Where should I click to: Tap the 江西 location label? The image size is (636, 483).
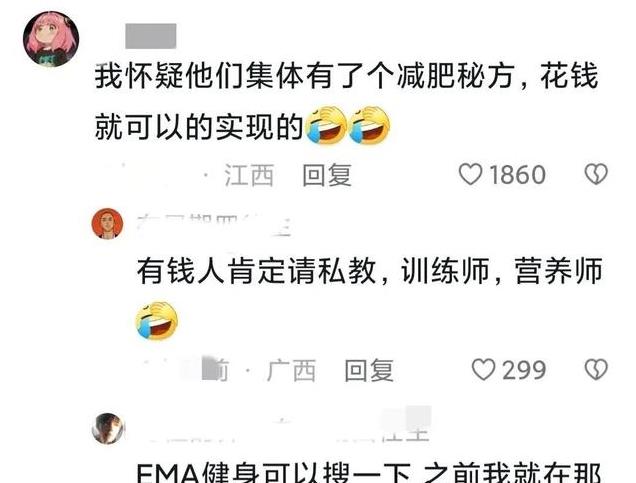pos(249,175)
